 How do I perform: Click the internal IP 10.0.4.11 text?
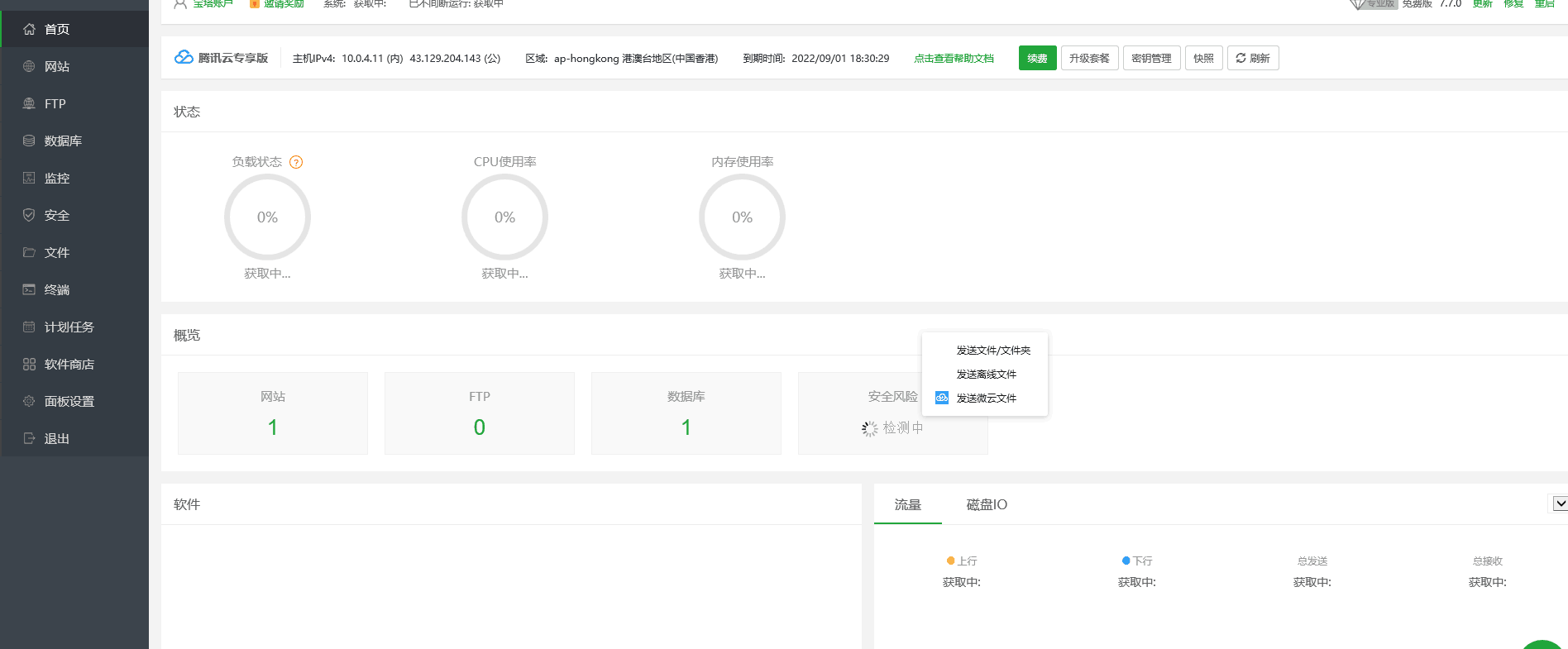coord(362,58)
